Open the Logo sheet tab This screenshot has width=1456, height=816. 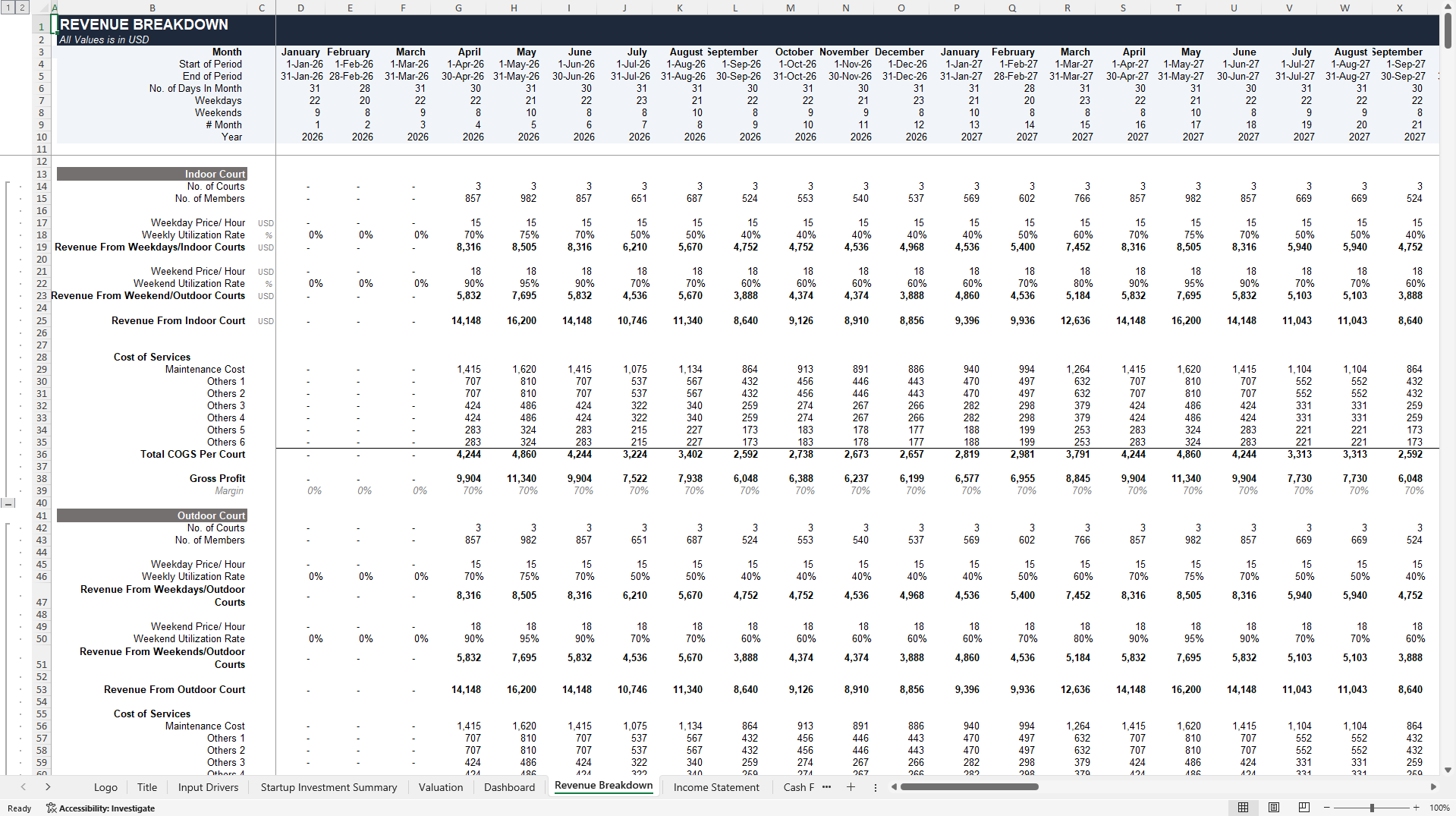click(105, 787)
